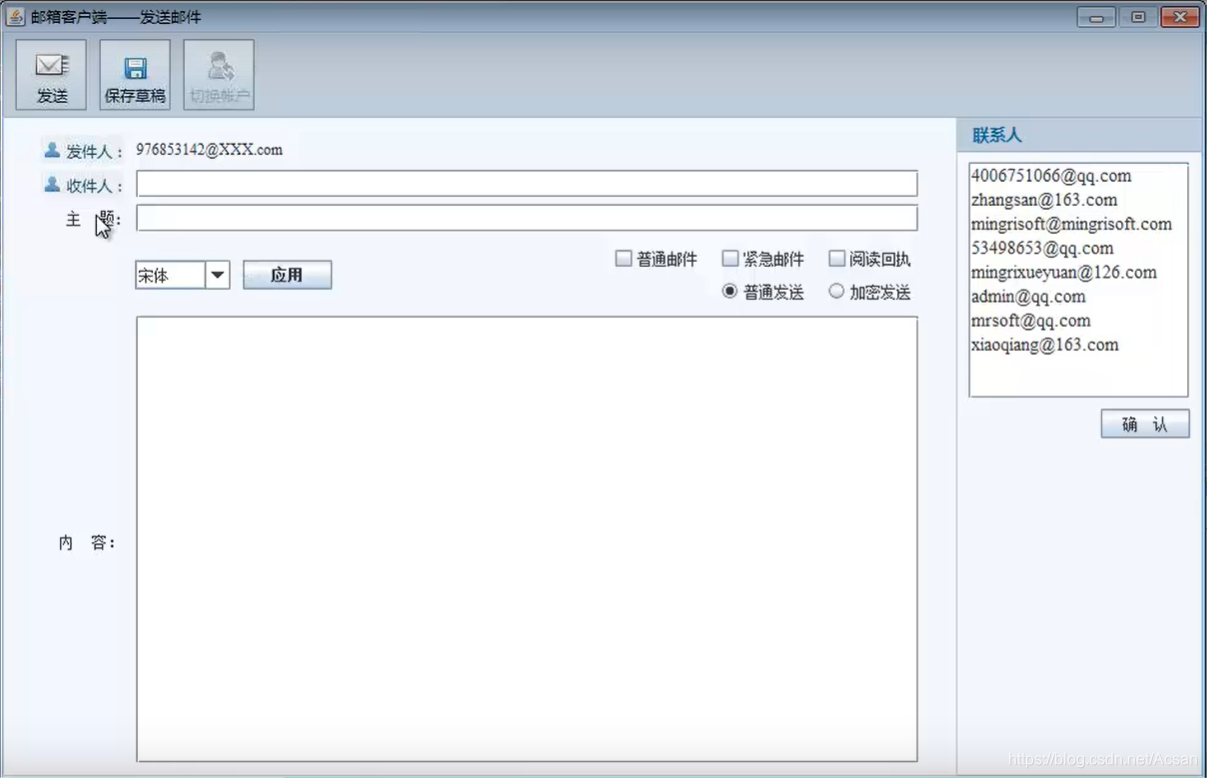This screenshot has height=778, width=1207.
Task: Select contact mingrixueyuan@126.com
Action: click(1063, 272)
